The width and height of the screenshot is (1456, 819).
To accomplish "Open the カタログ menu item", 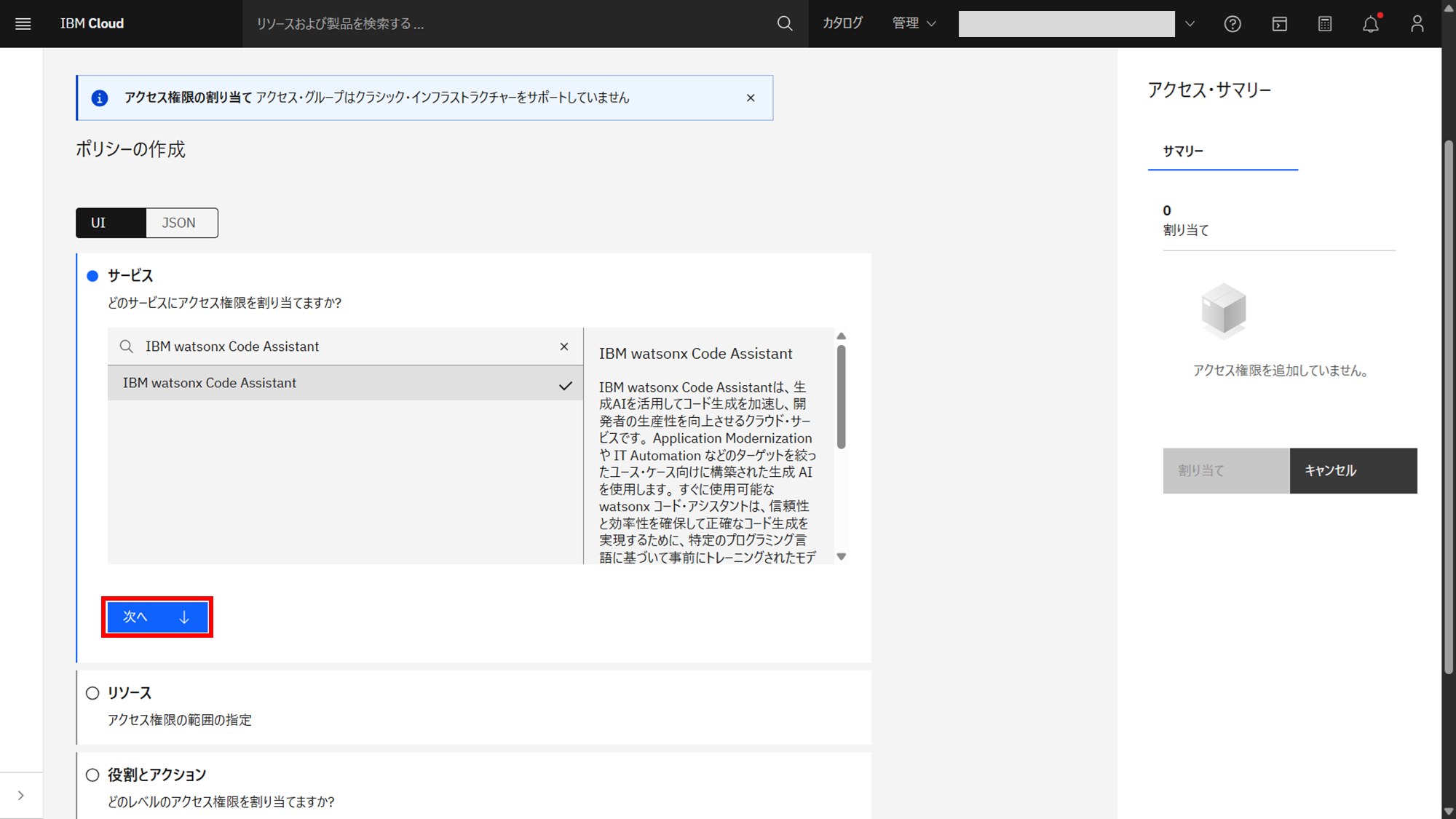I will (x=842, y=23).
